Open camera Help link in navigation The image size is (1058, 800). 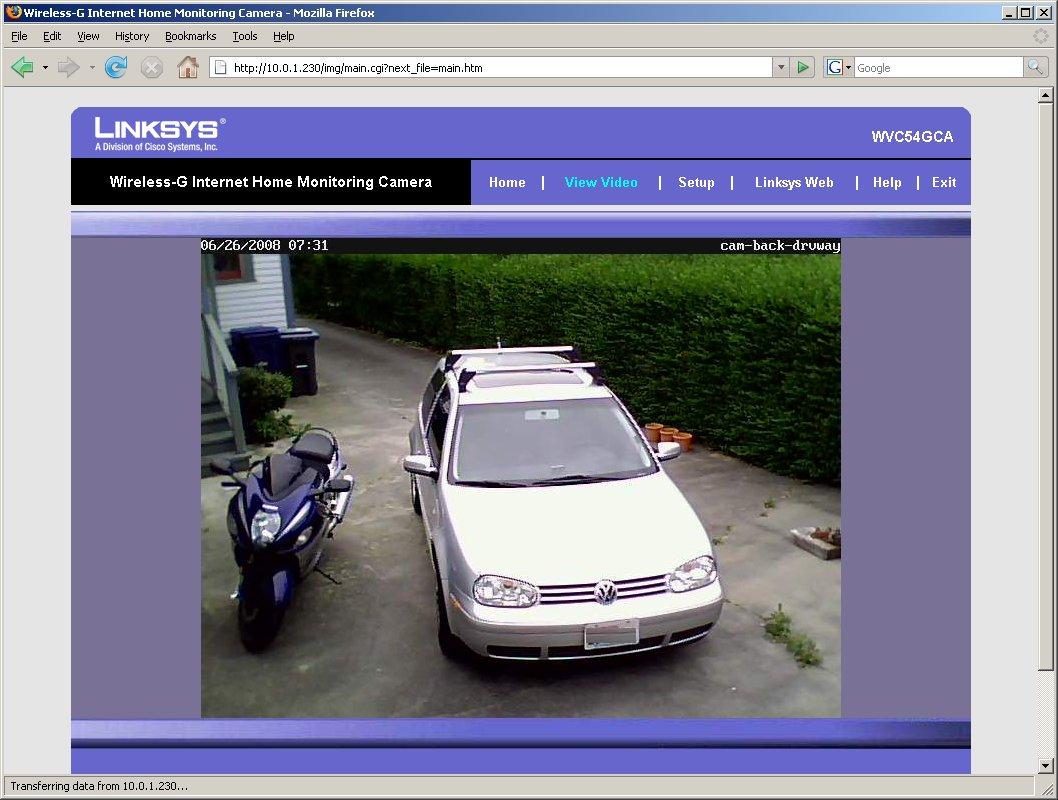887,182
